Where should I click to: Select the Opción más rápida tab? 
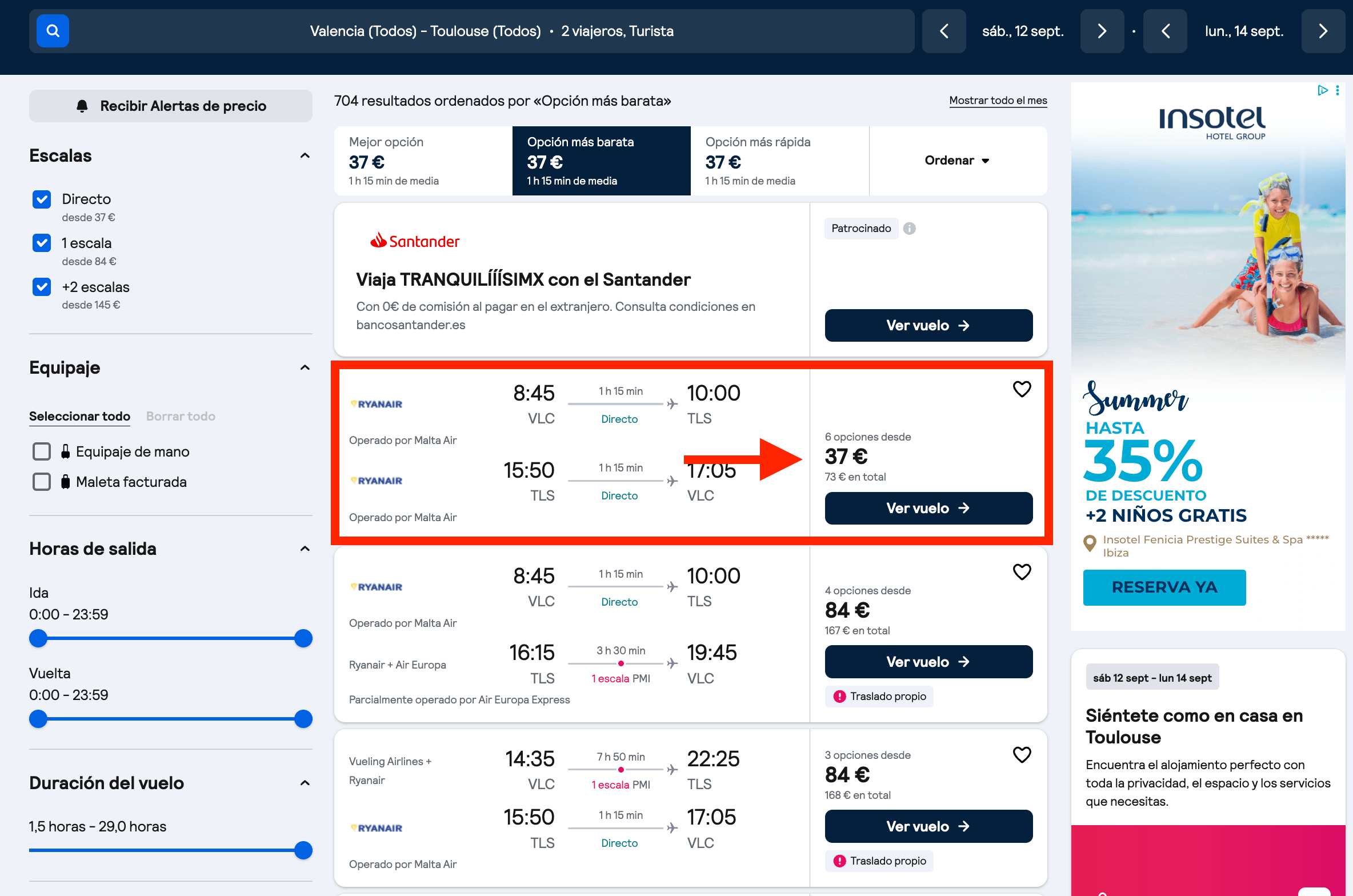point(780,161)
